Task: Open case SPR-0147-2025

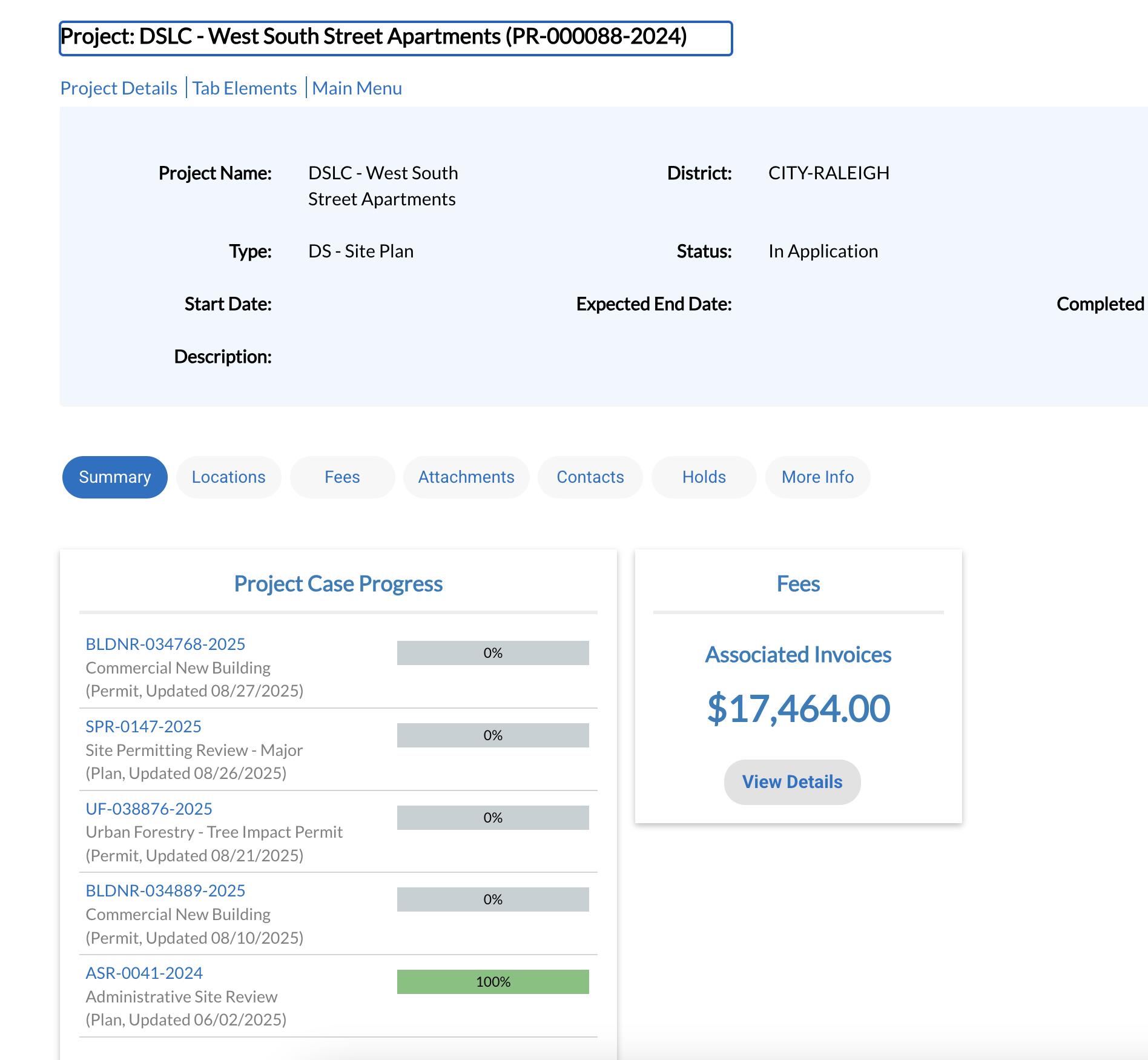Action: pos(143,726)
